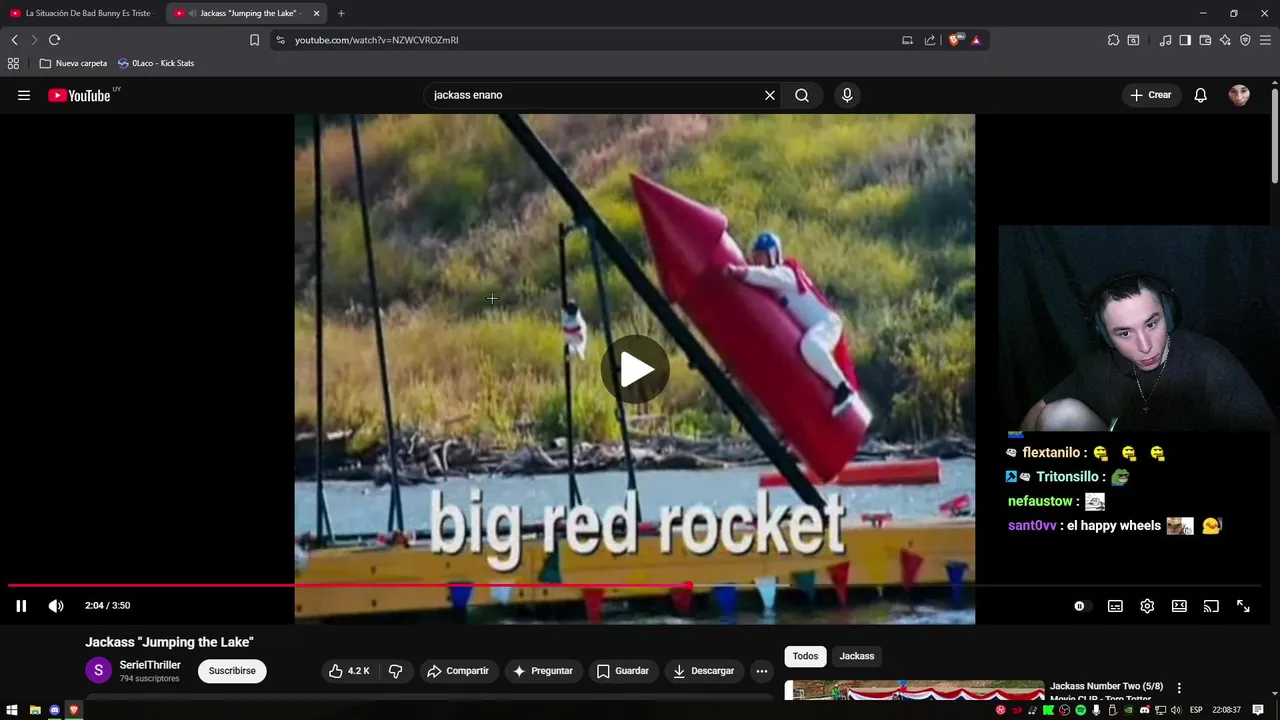The height and width of the screenshot is (720, 1280).
Task: Download video with Descargar button
Action: point(704,671)
